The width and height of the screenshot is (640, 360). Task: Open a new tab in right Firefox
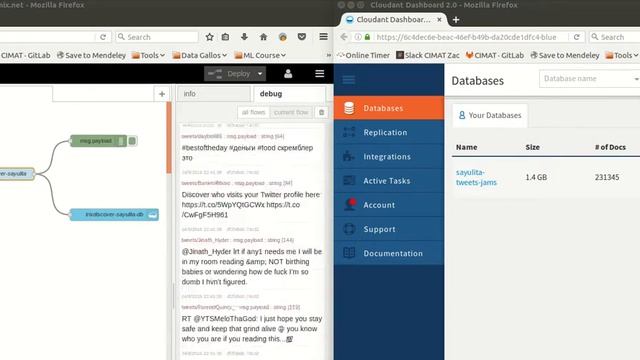pyautogui.click(x=456, y=20)
